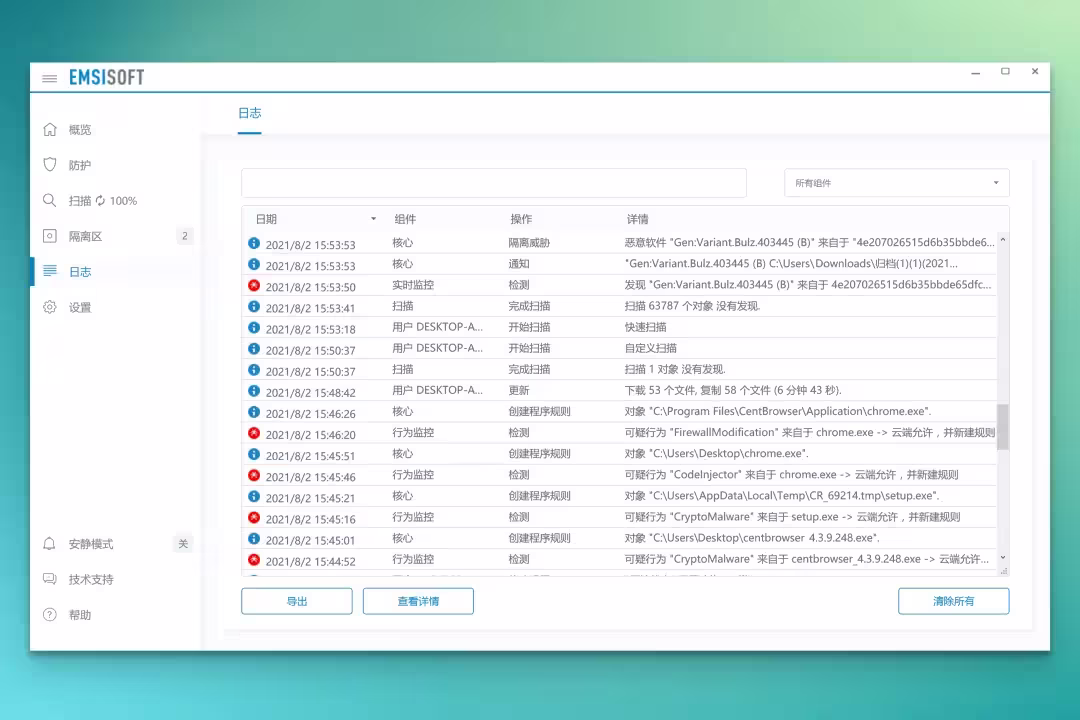Select the CentBrowser chrome.exe rule row

tap(619, 412)
